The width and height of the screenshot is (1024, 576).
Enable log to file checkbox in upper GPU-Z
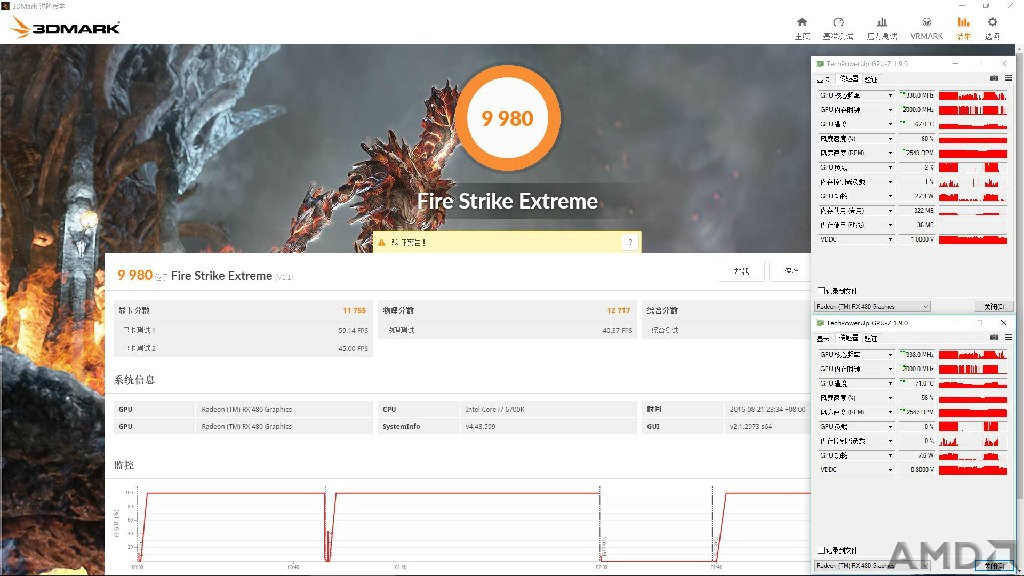pos(820,291)
